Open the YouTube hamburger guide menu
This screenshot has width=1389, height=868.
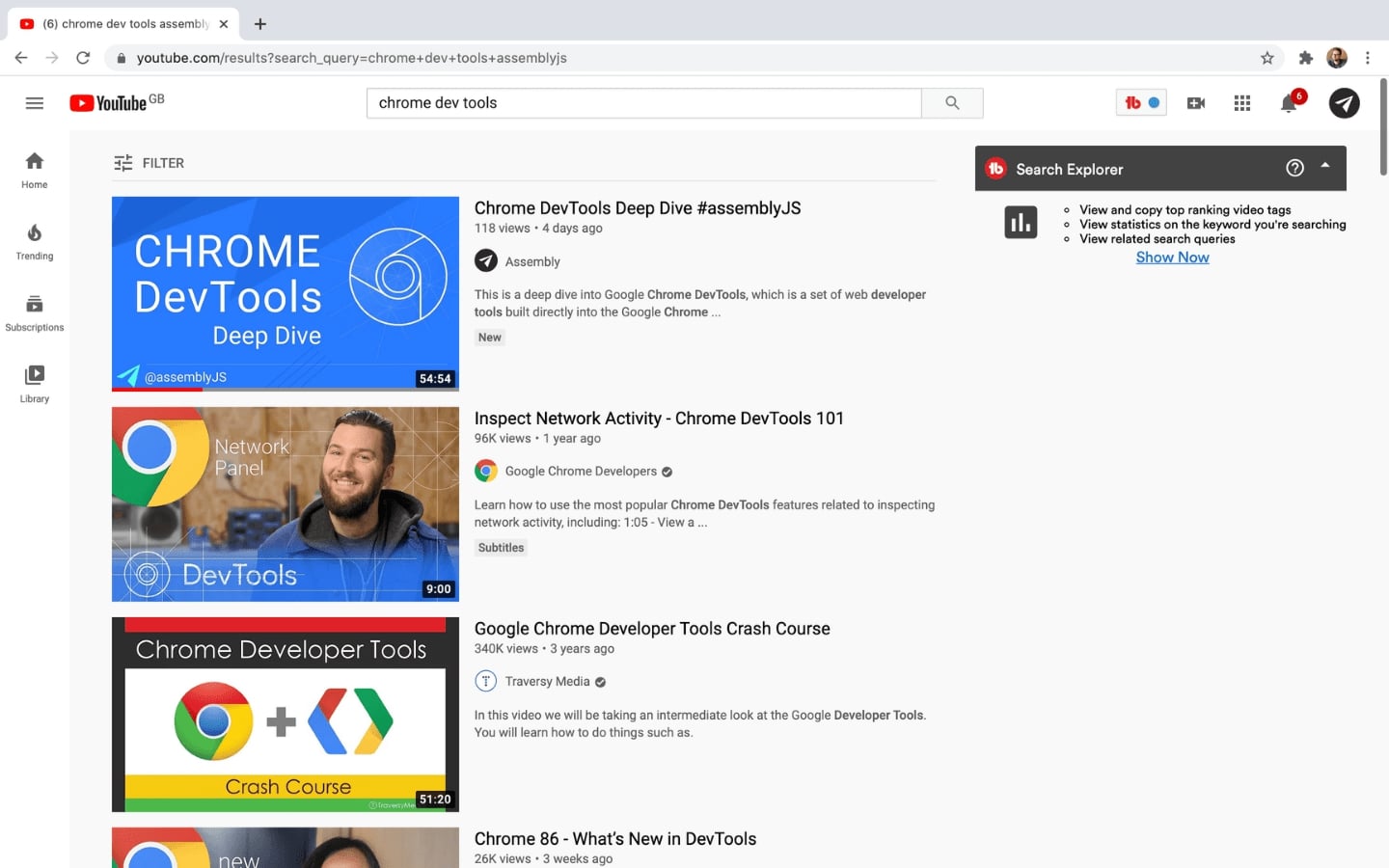(x=35, y=103)
